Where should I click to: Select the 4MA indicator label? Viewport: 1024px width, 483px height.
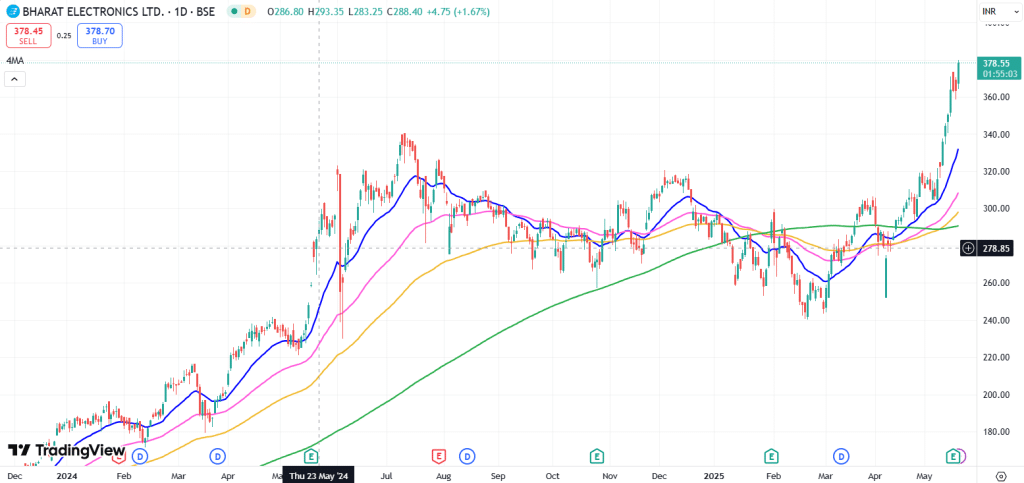[14, 61]
